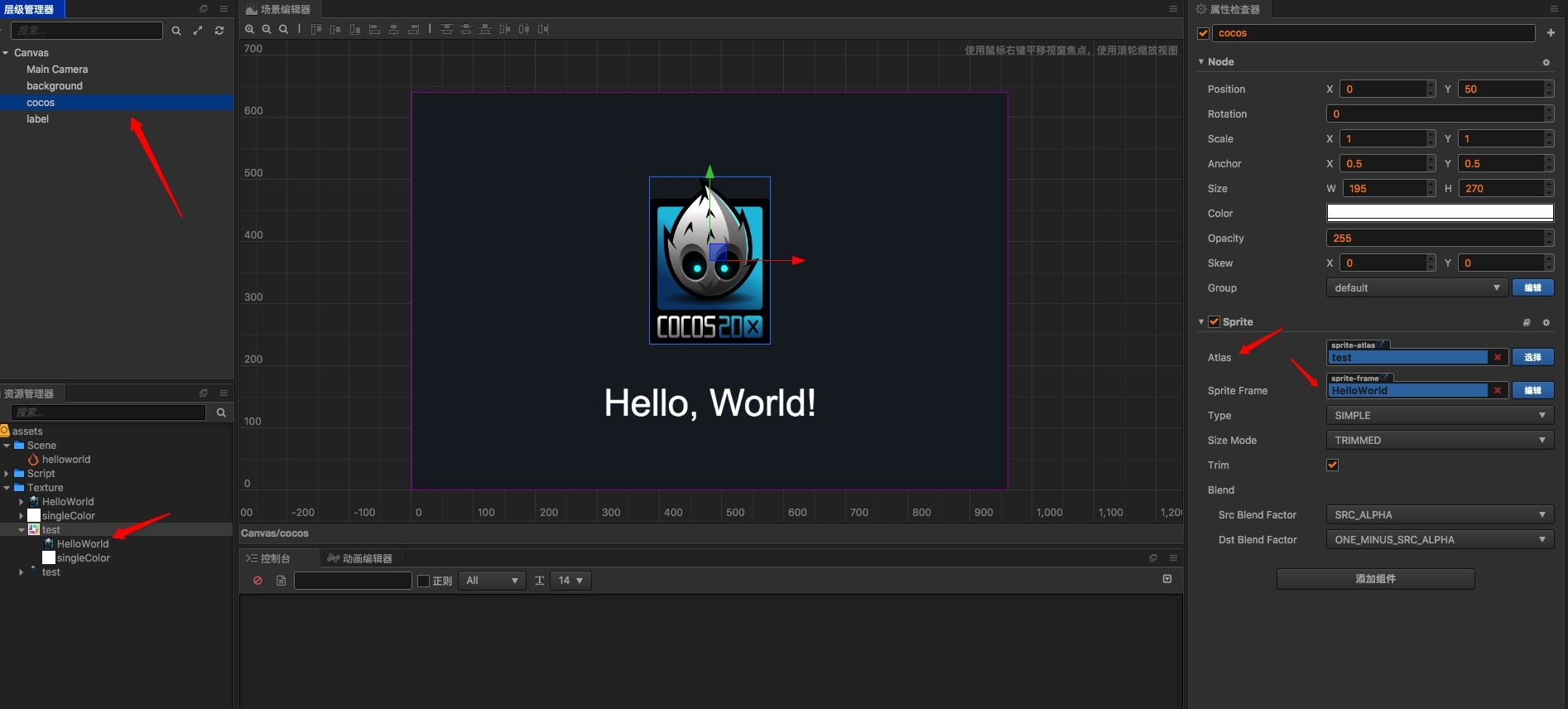Distribute selected nodes by bottom edges
The height and width of the screenshot is (709, 1568).
[x=485, y=29]
